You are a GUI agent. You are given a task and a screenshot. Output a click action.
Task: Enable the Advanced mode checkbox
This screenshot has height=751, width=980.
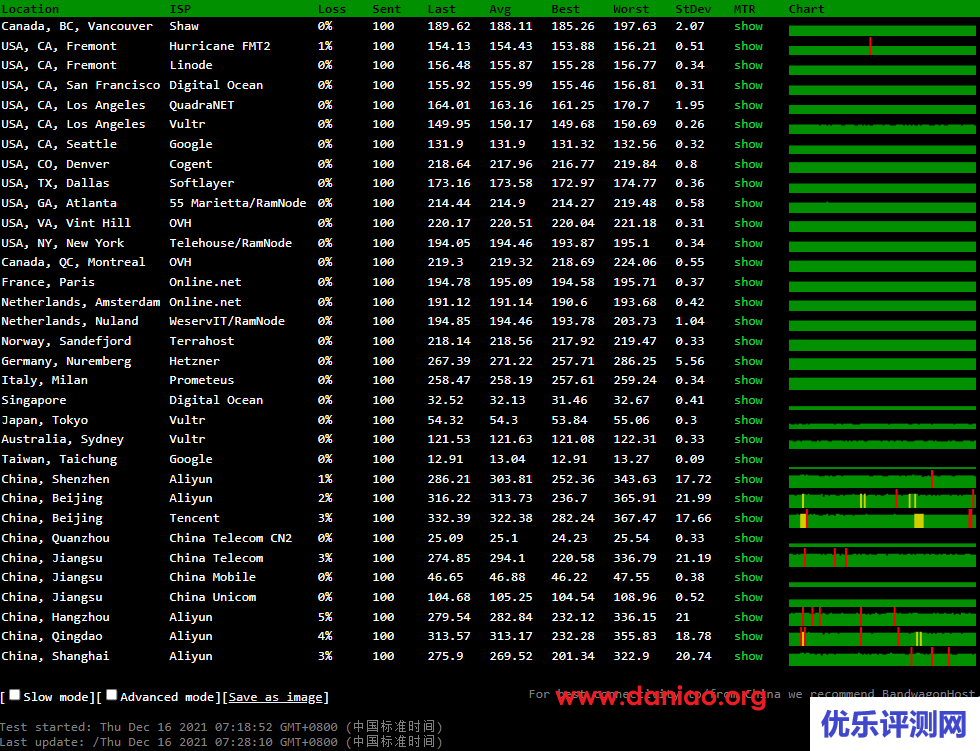coord(111,695)
